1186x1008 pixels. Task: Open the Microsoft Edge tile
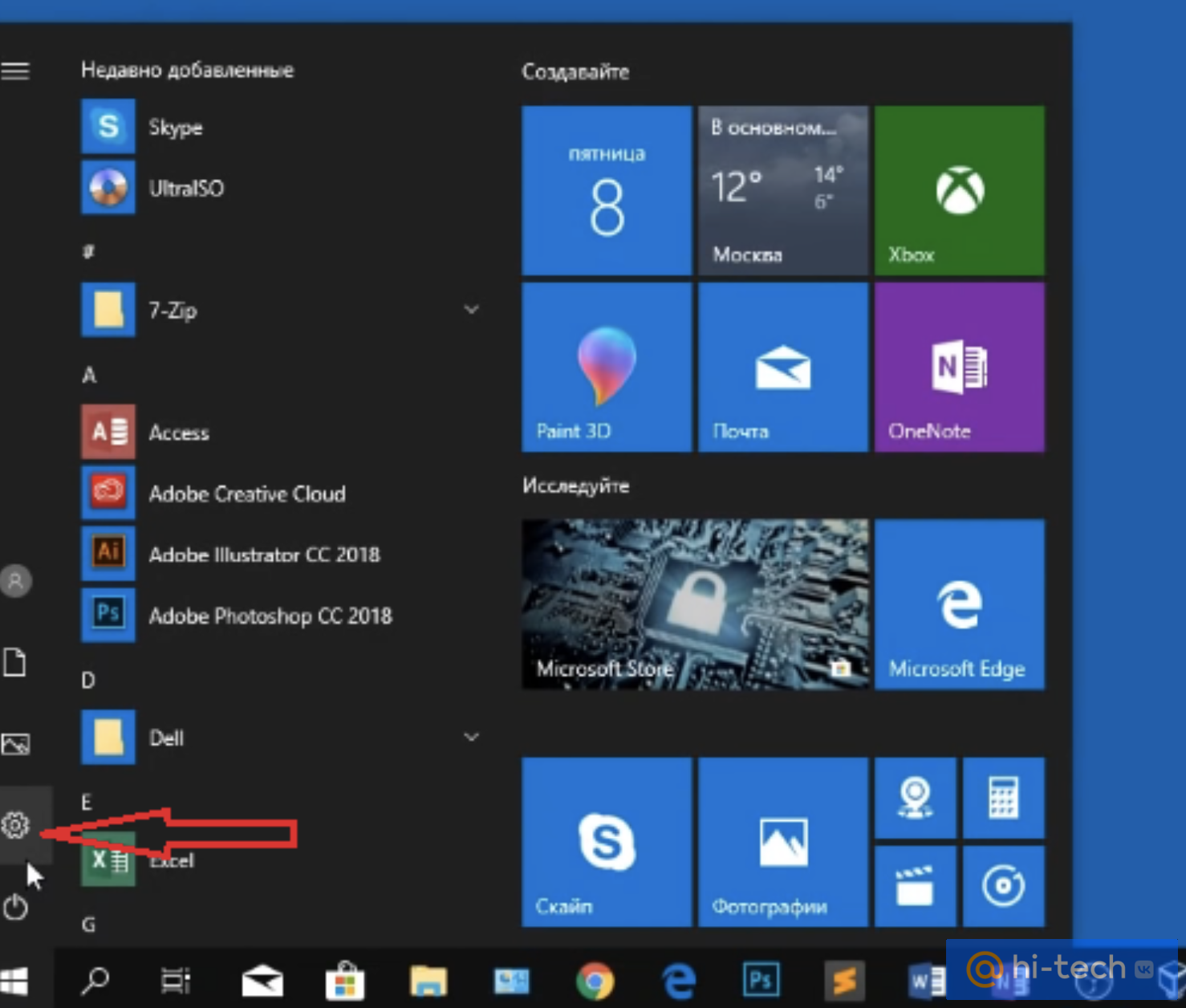point(960,604)
